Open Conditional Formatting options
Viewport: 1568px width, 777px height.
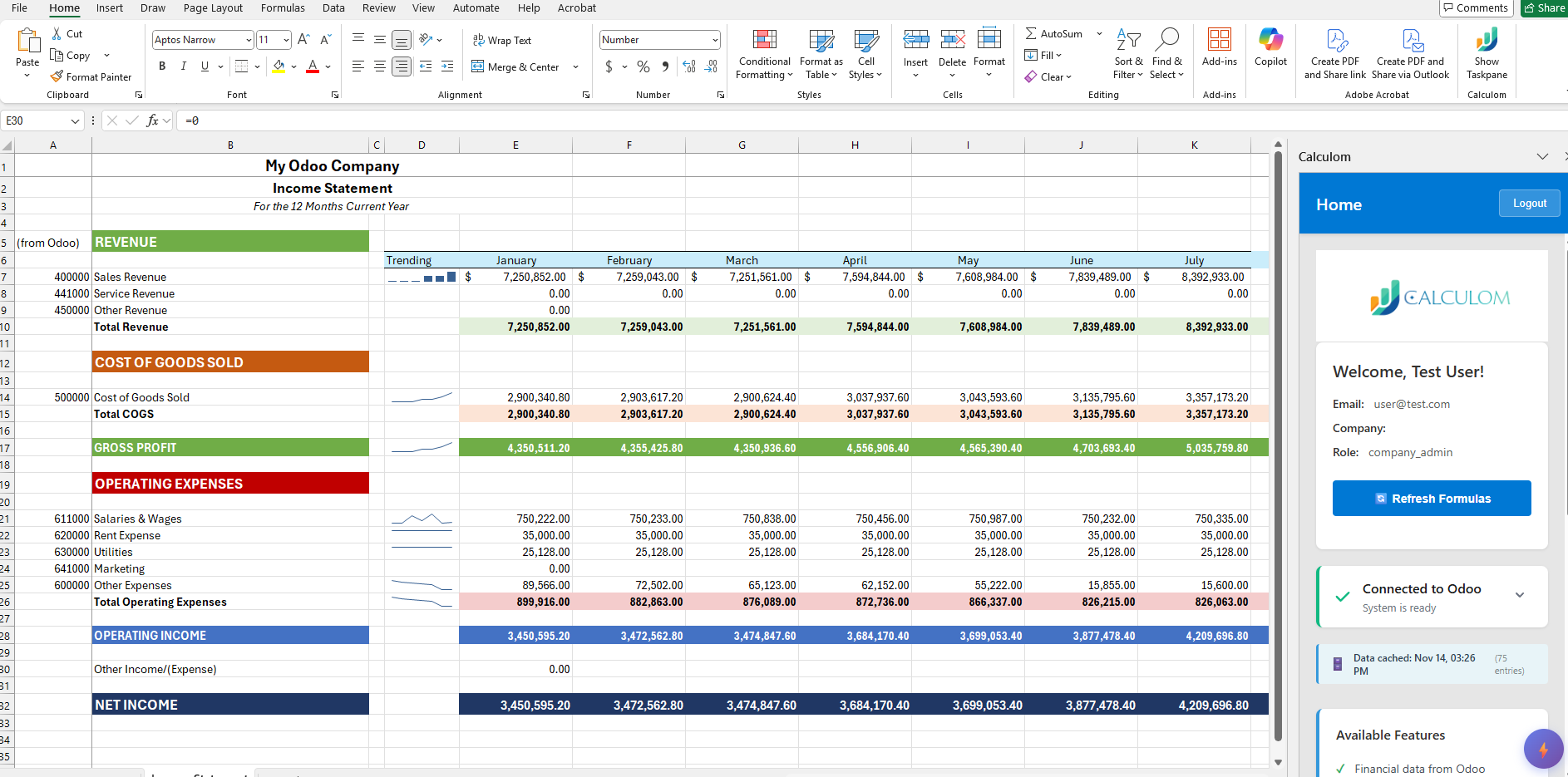click(x=763, y=54)
